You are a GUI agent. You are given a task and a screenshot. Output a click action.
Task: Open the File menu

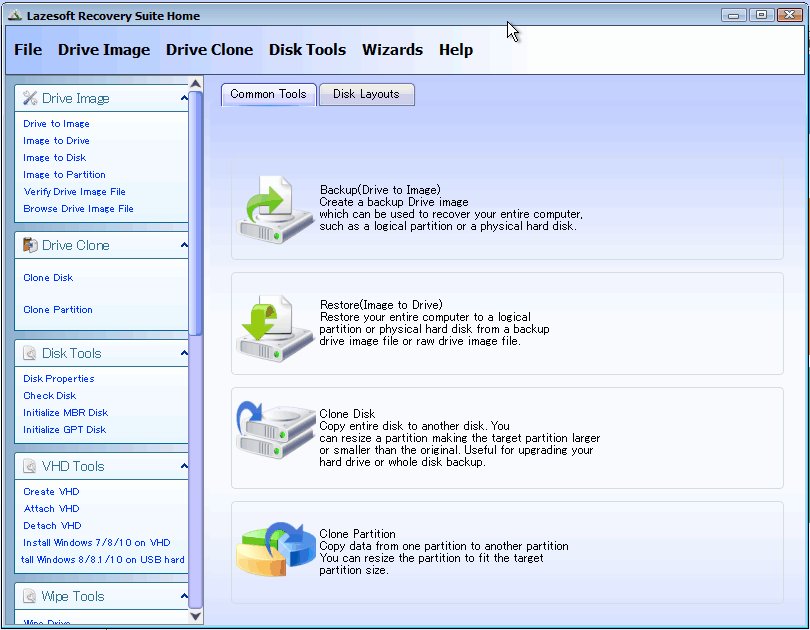point(28,50)
